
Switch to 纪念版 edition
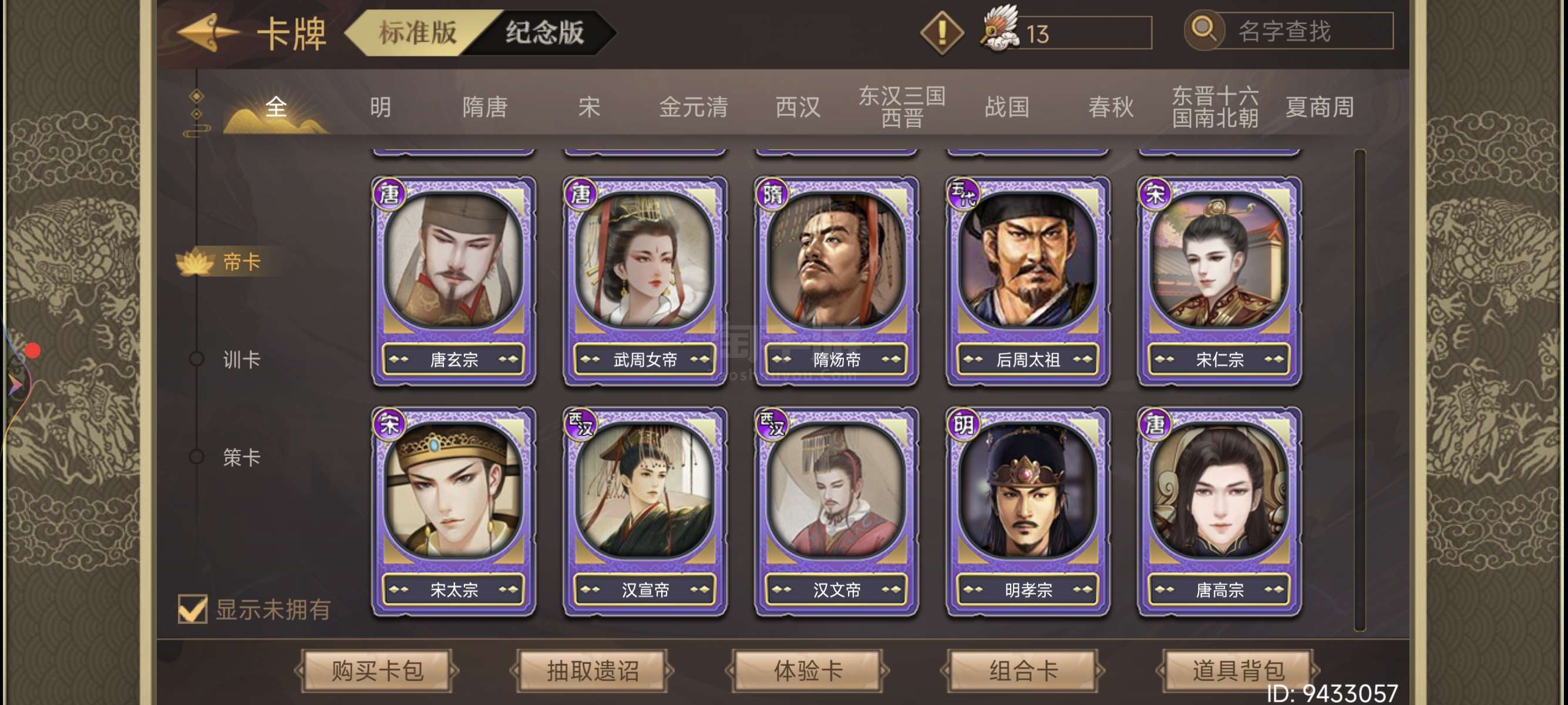pos(544,32)
